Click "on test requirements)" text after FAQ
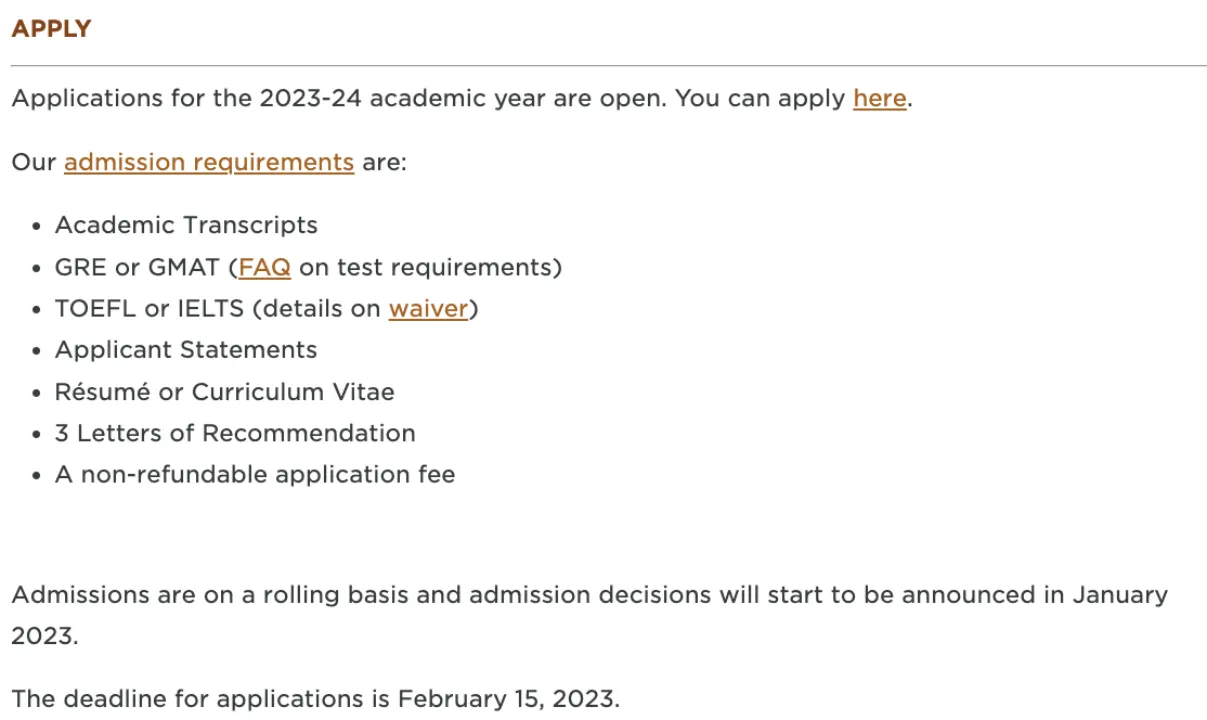Screen dimensions: 1207x720 coord(430,268)
